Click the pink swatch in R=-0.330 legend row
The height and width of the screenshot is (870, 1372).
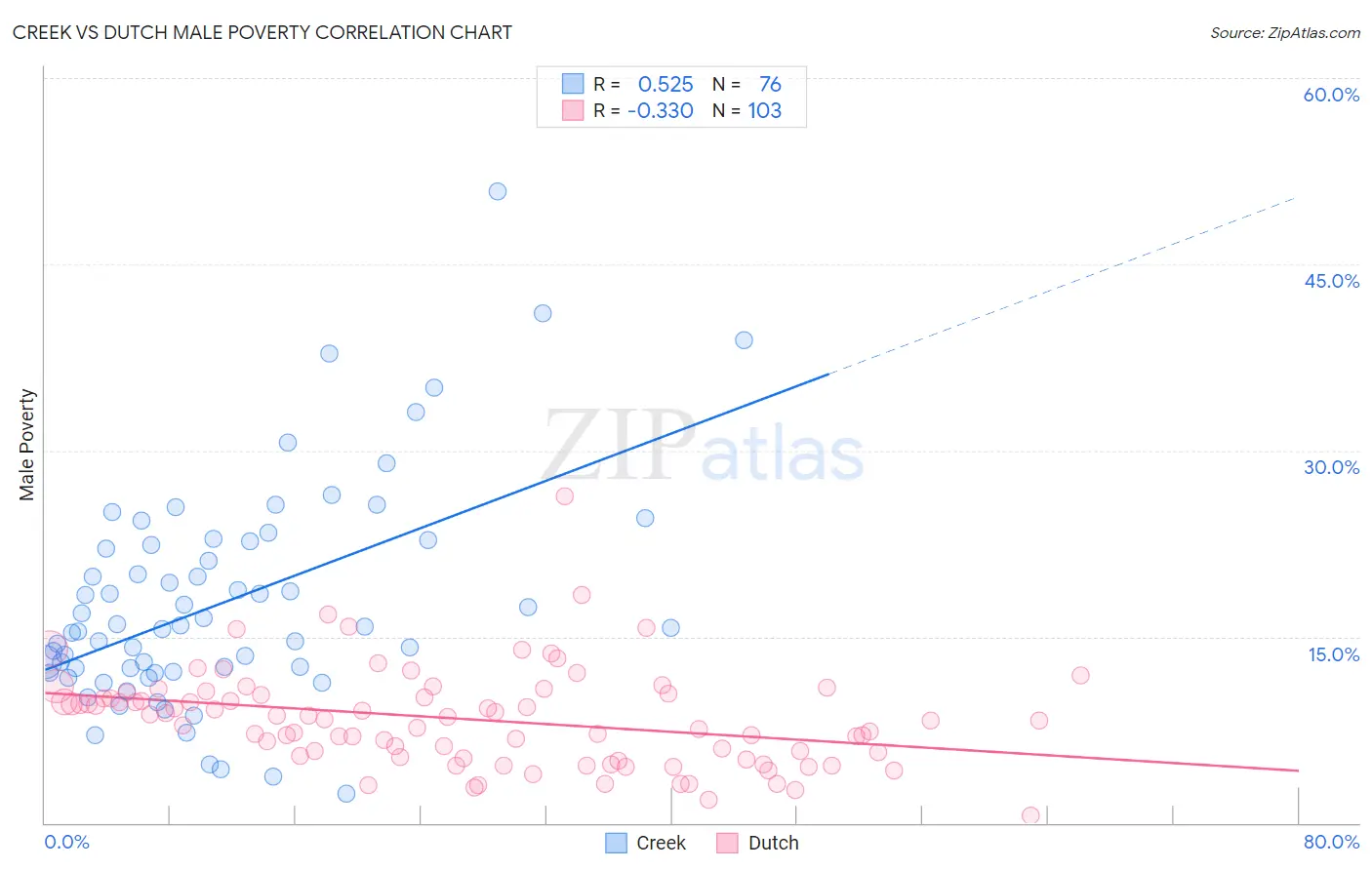tap(573, 110)
